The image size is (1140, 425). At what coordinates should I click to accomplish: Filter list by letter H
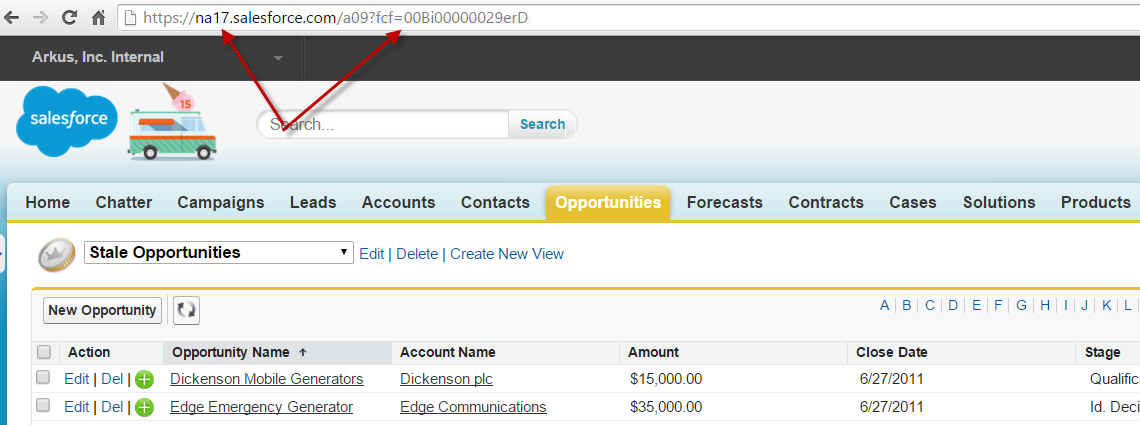[1045, 305]
